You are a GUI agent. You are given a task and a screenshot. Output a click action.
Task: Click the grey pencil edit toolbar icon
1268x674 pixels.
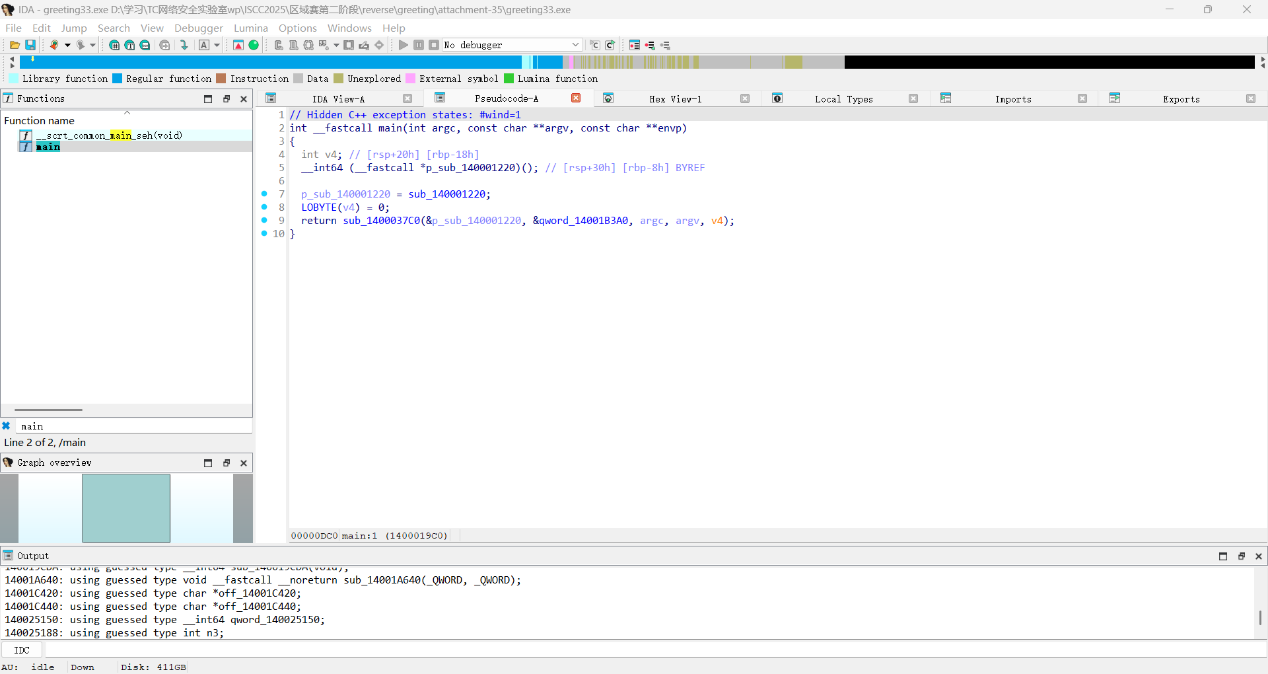[x=364, y=45]
